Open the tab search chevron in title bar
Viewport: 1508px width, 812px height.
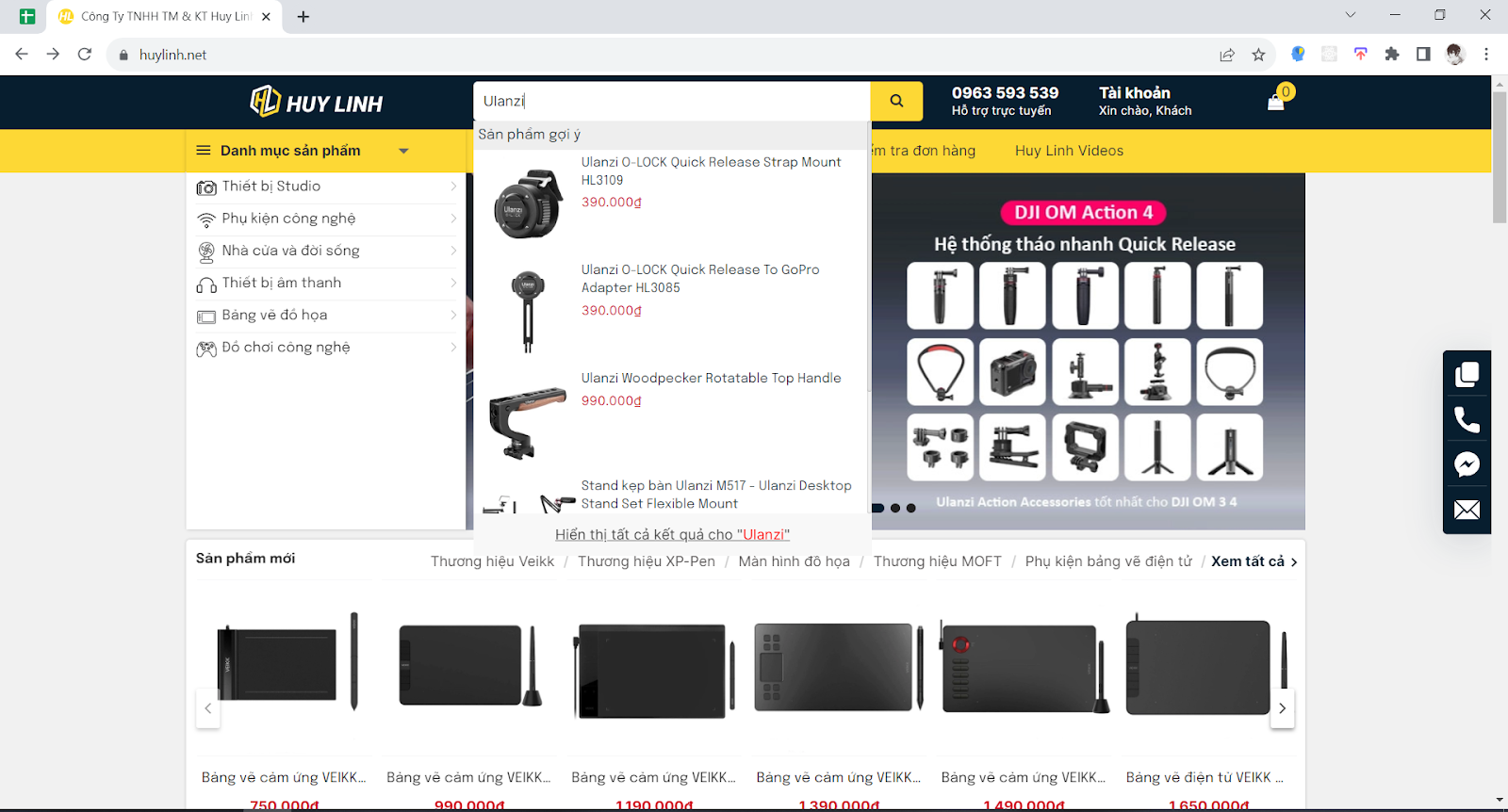[1351, 15]
